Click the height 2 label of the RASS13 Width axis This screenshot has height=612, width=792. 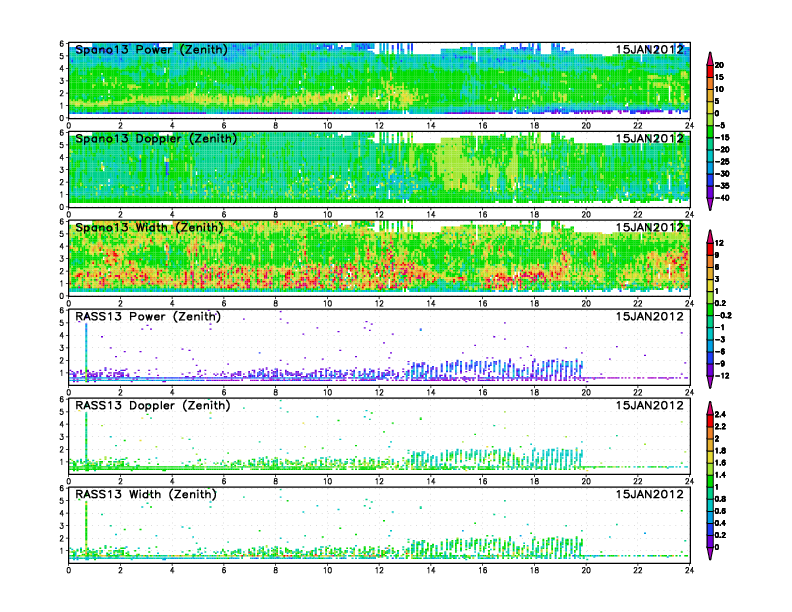coord(62,538)
